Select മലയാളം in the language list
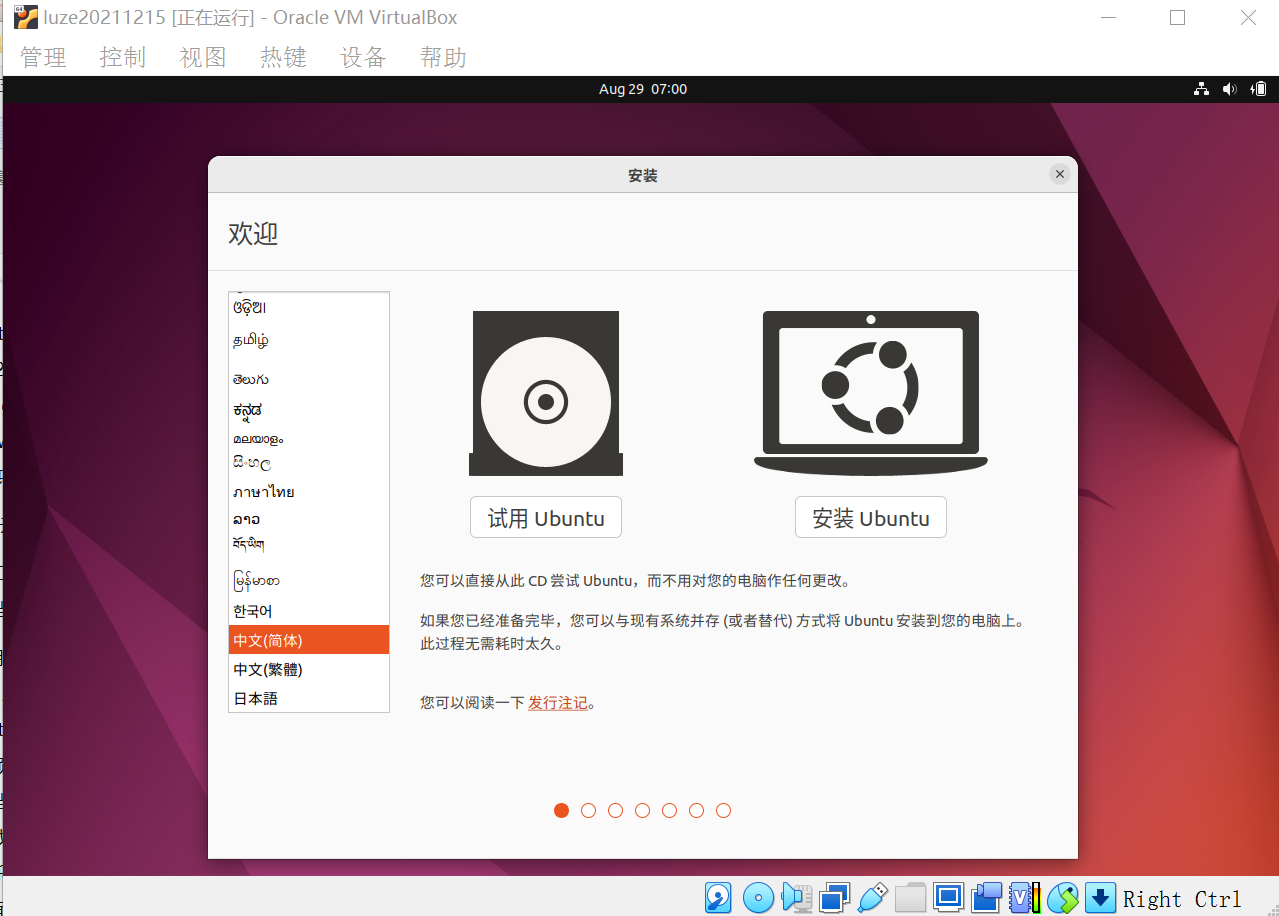1279x916 pixels. [309, 438]
